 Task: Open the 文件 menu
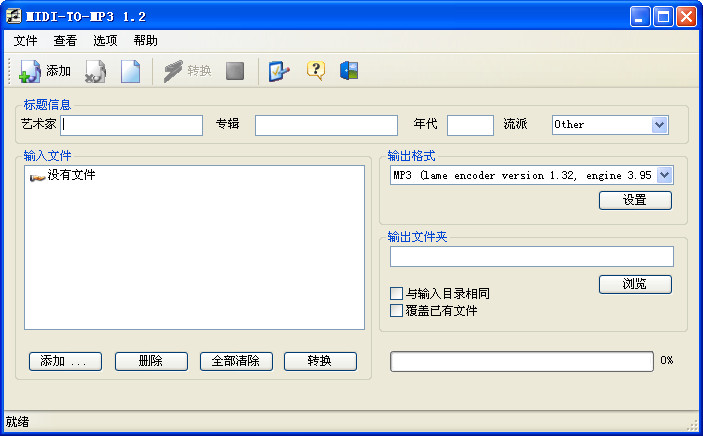(x=25, y=41)
